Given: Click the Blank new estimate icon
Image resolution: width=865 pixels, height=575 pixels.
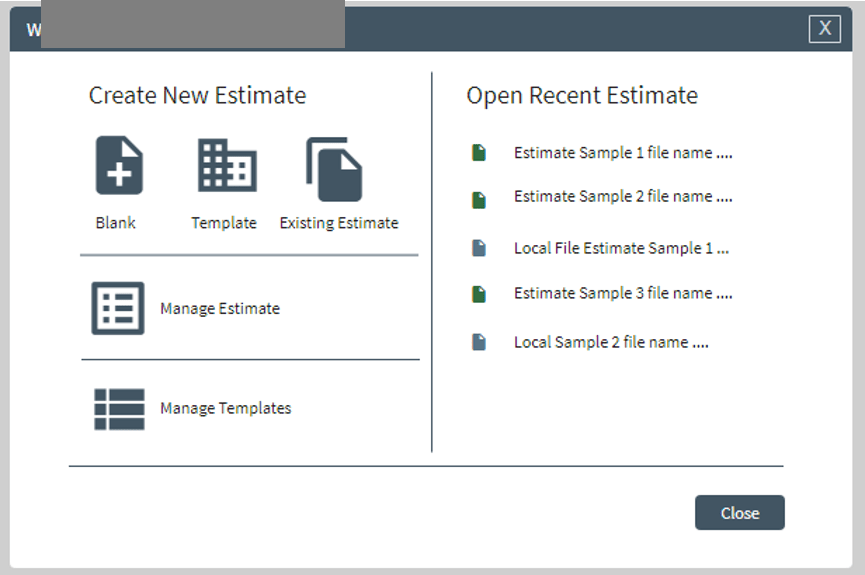Looking at the screenshot, I should tap(119, 166).
